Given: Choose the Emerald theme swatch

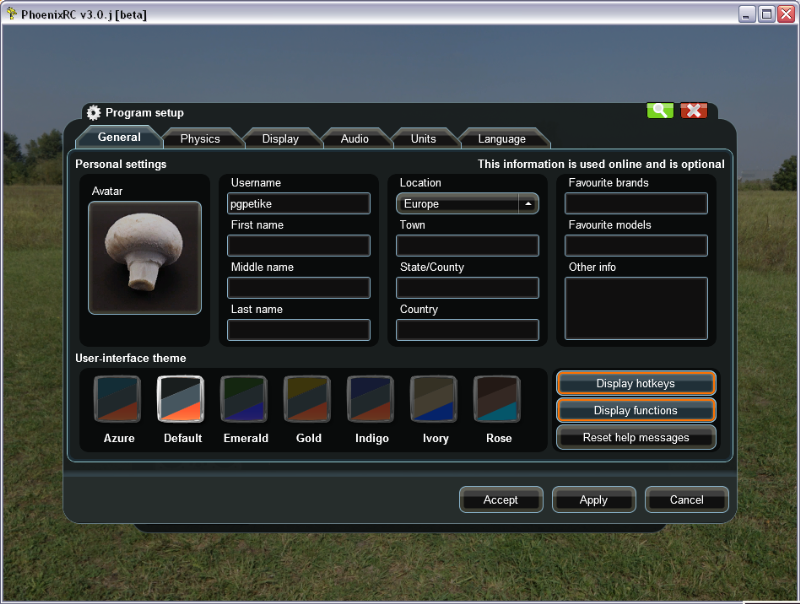Looking at the screenshot, I should pyautogui.click(x=244, y=399).
